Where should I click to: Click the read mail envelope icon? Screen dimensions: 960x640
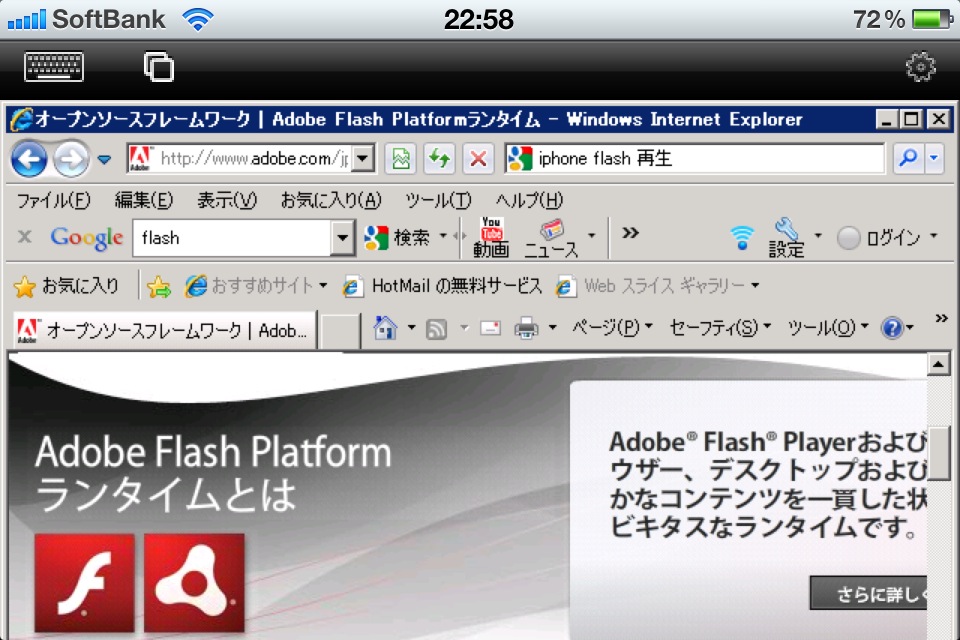pos(490,329)
